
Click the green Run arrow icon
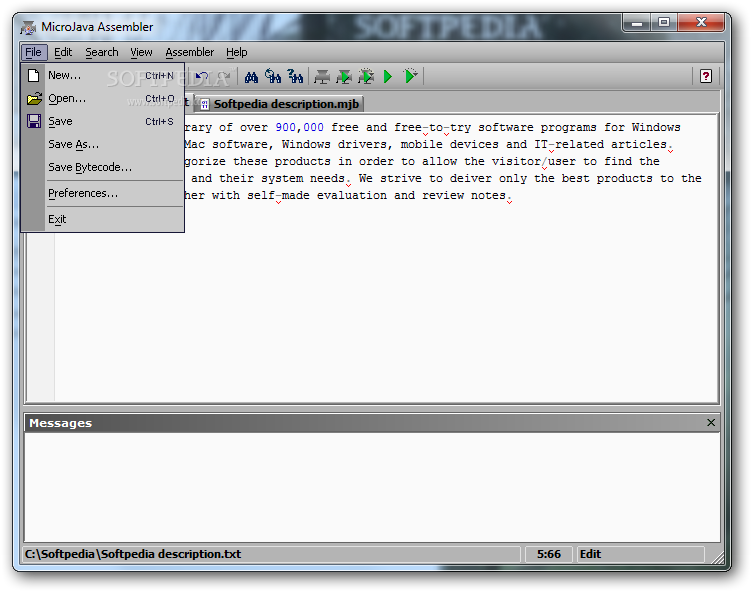388,76
